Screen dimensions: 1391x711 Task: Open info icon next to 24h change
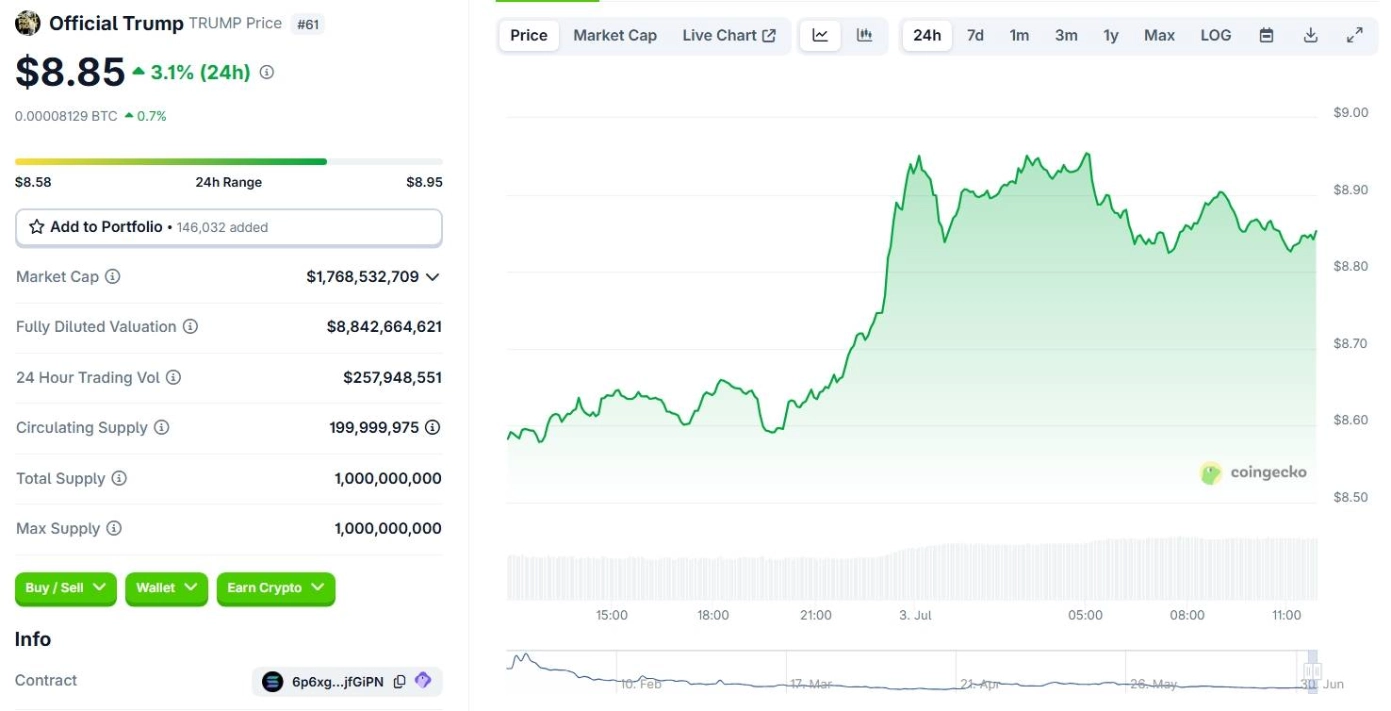click(x=267, y=72)
